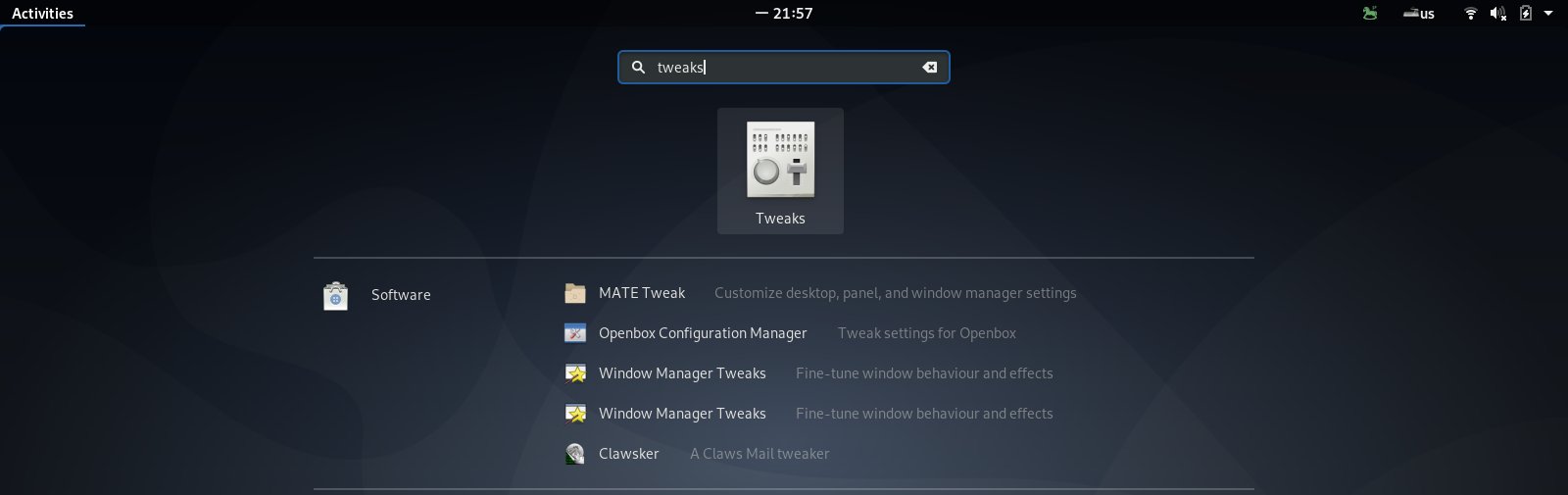Click the magnifier icon in search box
1568x495 pixels.
pyautogui.click(x=638, y=67)
